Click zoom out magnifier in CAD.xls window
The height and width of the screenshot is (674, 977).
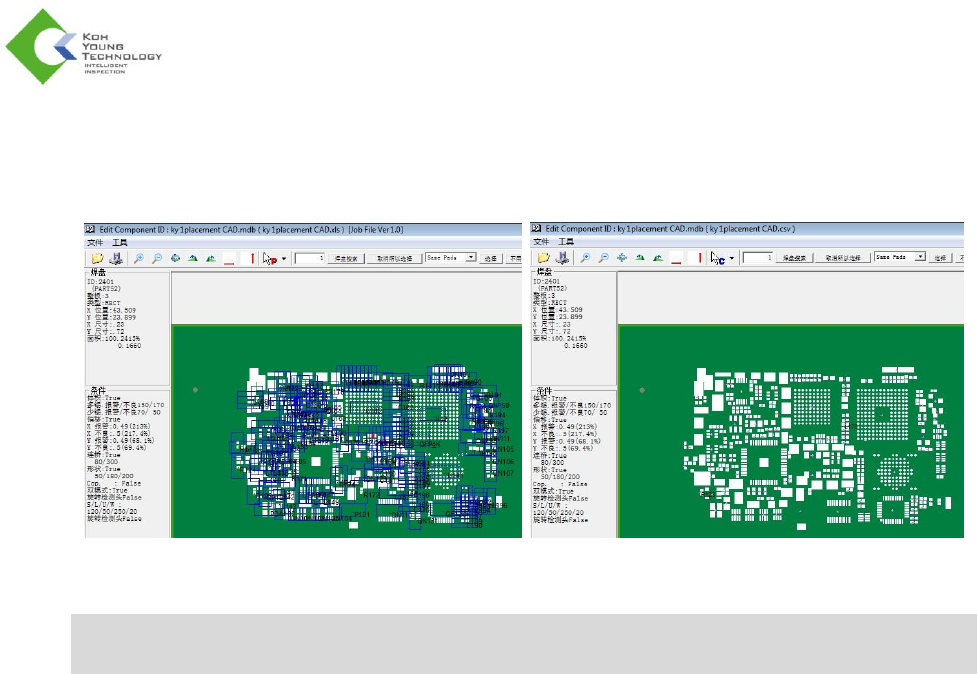click(157, 258)
